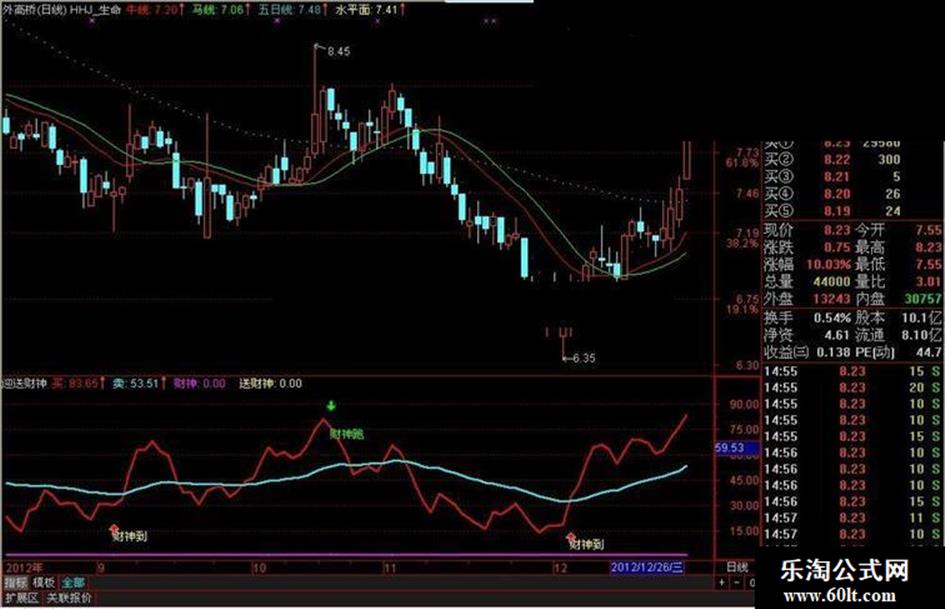The width and height of the screenshot is (945, 609).
Task: Click the 买② 8.22 bid row
Action: 832,160
